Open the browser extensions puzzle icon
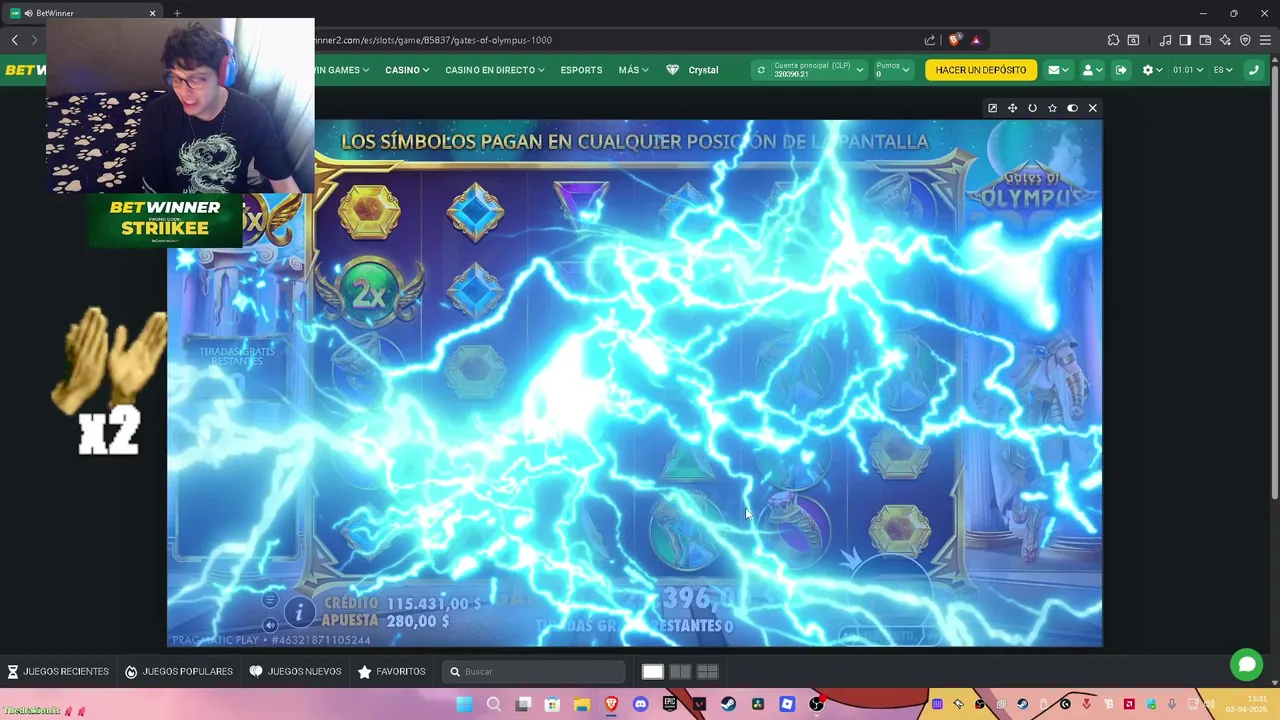The width and height of the screenshot is (1280, 720). point(1113,40)
